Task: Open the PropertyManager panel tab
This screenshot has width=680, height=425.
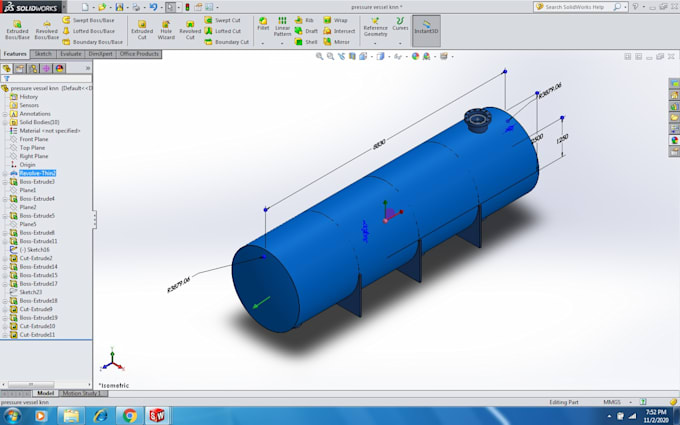Action: click(x=20, y=69)
